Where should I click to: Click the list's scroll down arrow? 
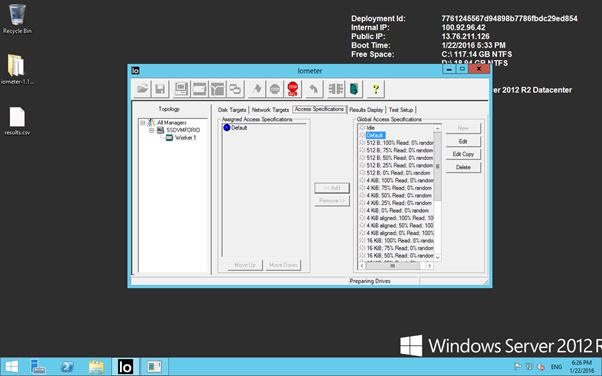[437, 257]
